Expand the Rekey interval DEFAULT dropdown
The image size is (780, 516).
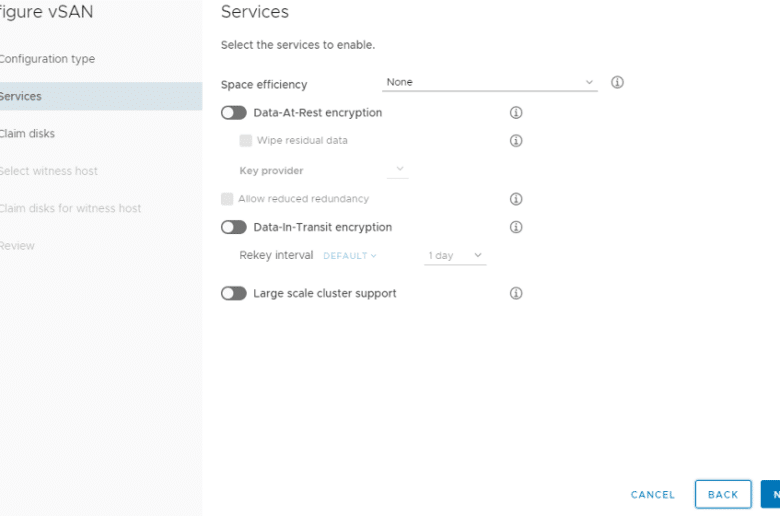tap(350, 256)
